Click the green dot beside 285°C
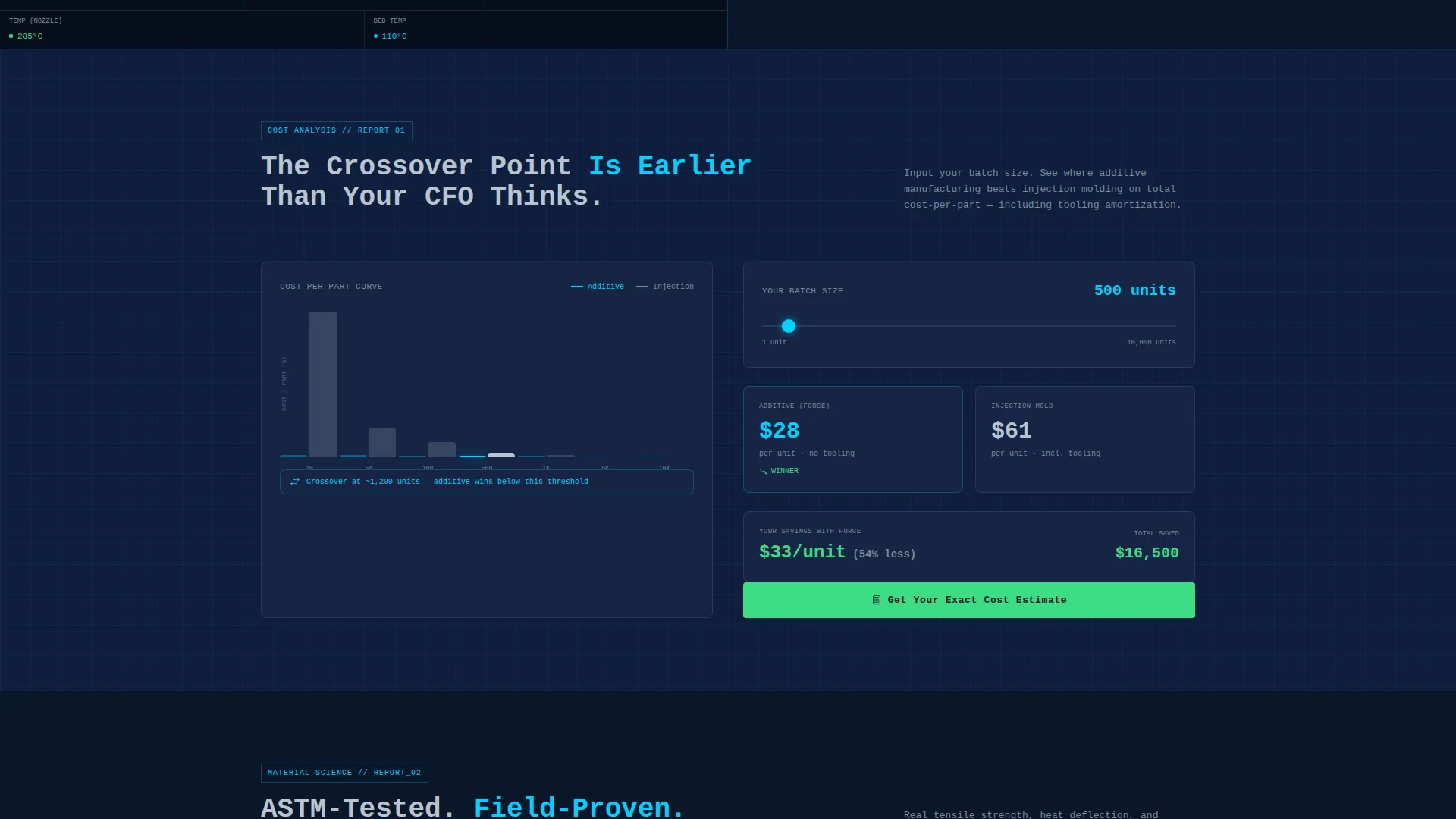 [x=11, y=36]
